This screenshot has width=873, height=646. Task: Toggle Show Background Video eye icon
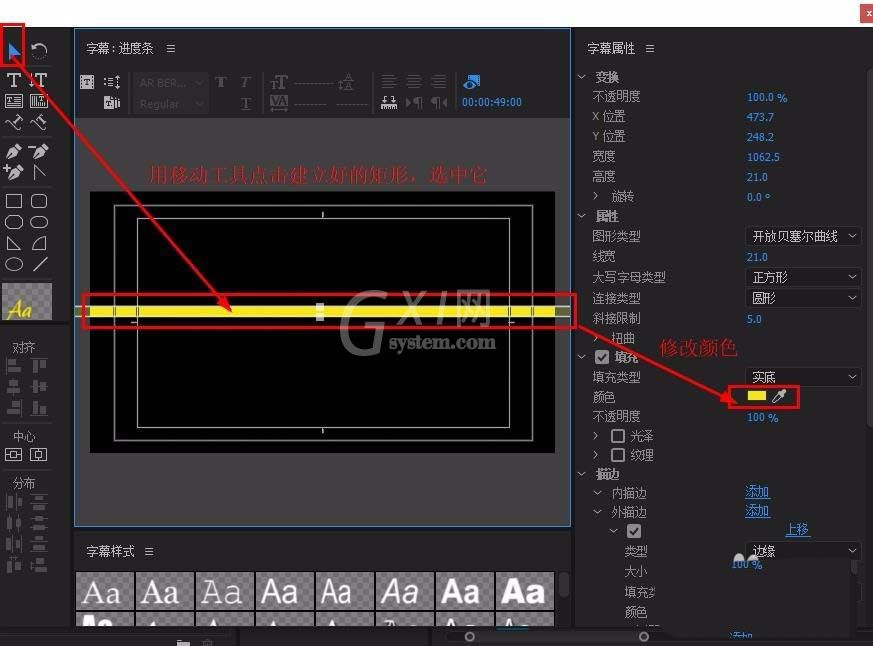[x=471, y=82]
